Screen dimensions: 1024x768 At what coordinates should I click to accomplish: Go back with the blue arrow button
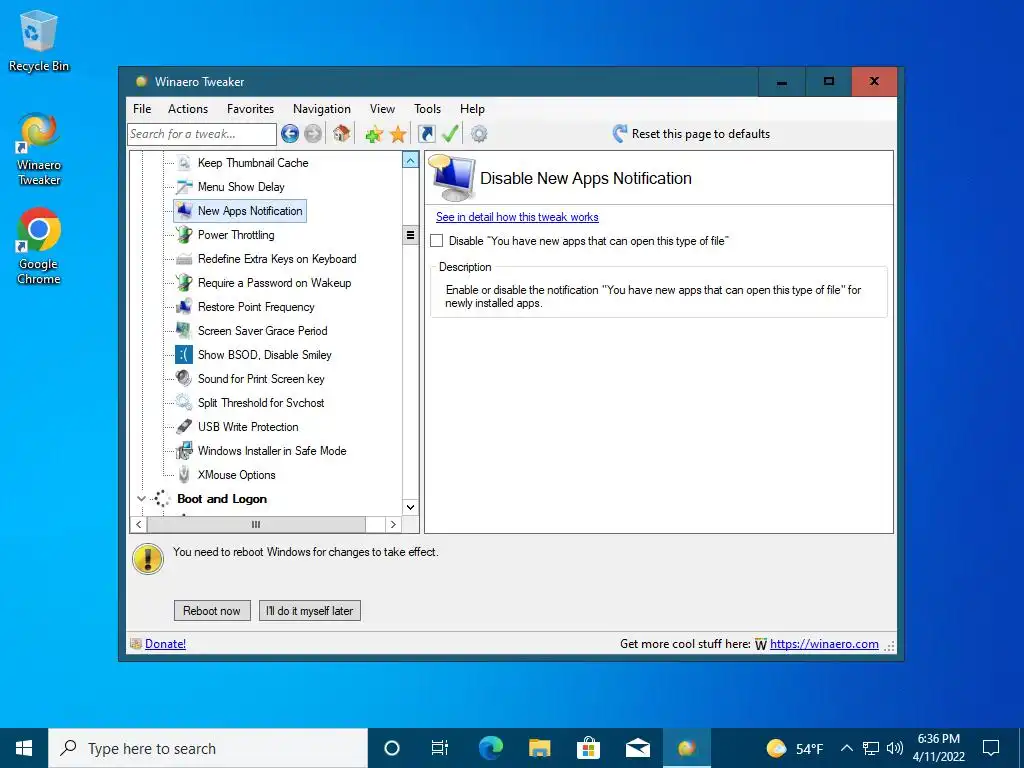290,134
